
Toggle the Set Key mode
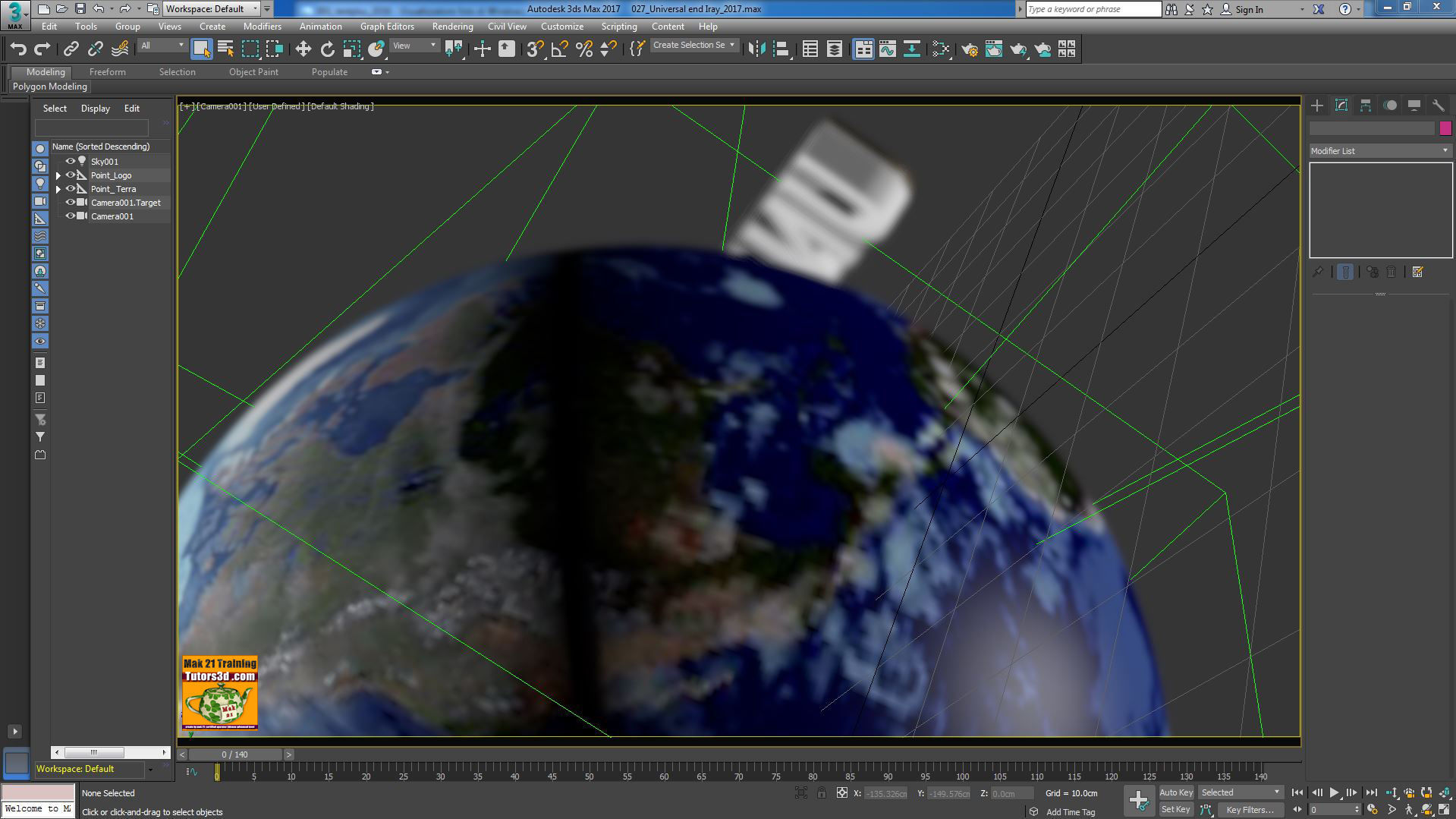point(1176,809)
